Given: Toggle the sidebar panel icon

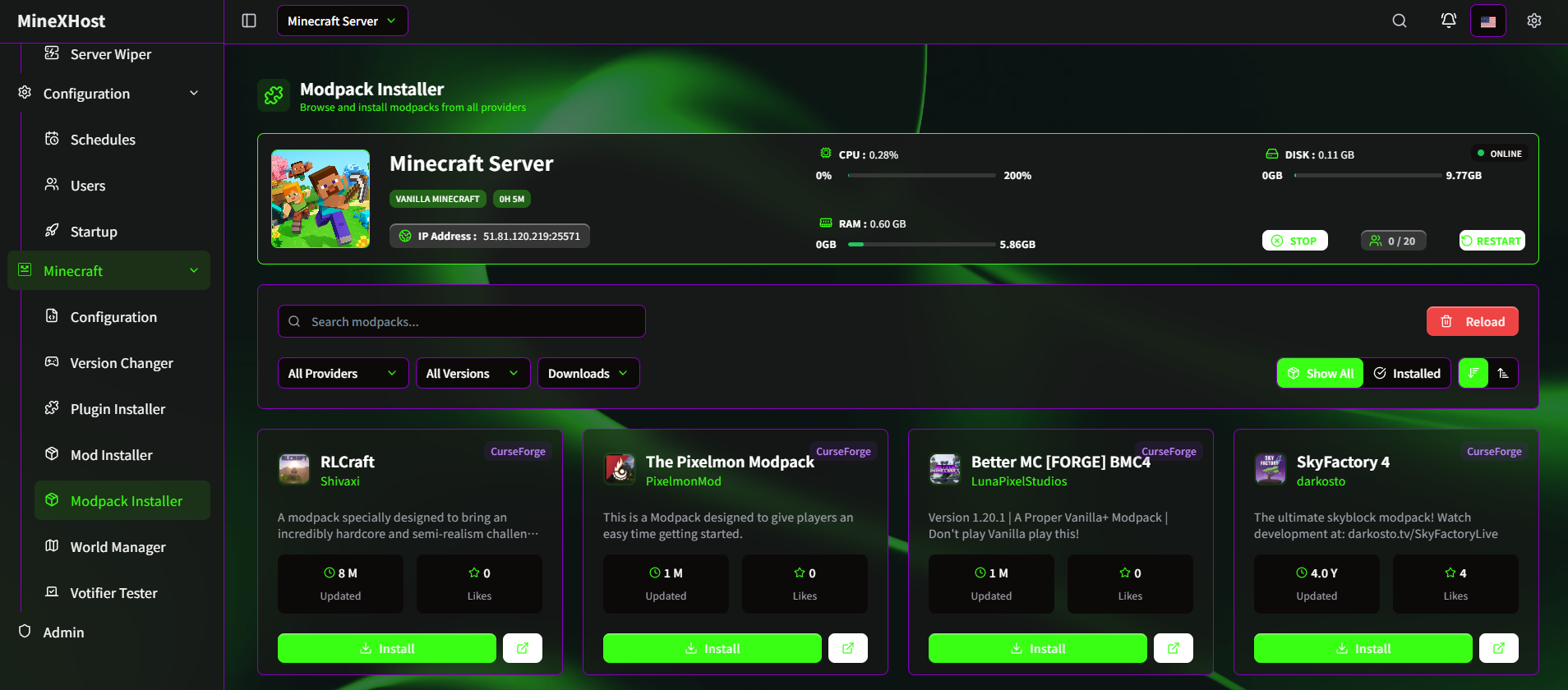Looking at the screenshot, I should click(x=249, y=21).
